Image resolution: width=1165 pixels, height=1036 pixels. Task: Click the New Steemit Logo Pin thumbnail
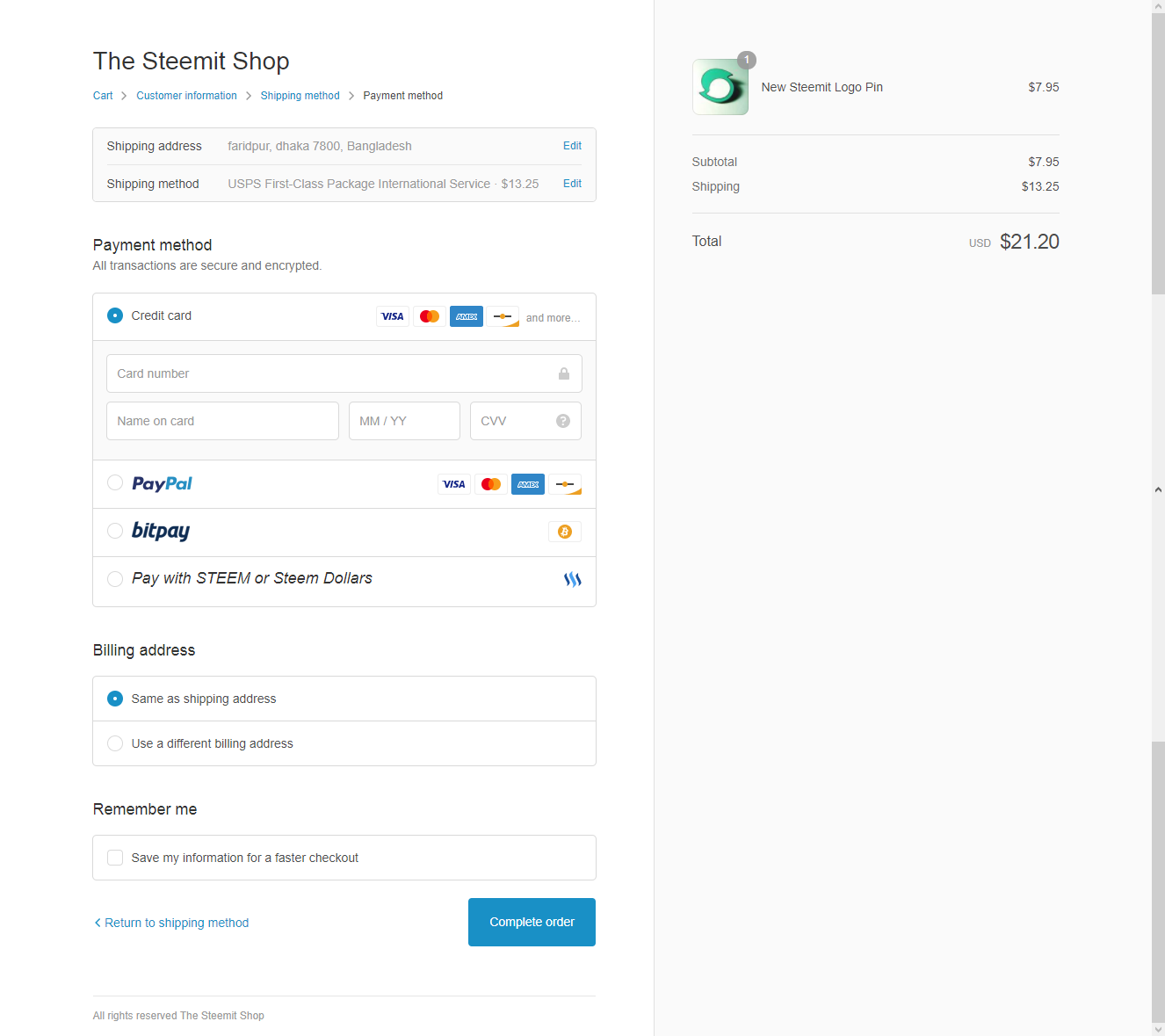point(720,87)
